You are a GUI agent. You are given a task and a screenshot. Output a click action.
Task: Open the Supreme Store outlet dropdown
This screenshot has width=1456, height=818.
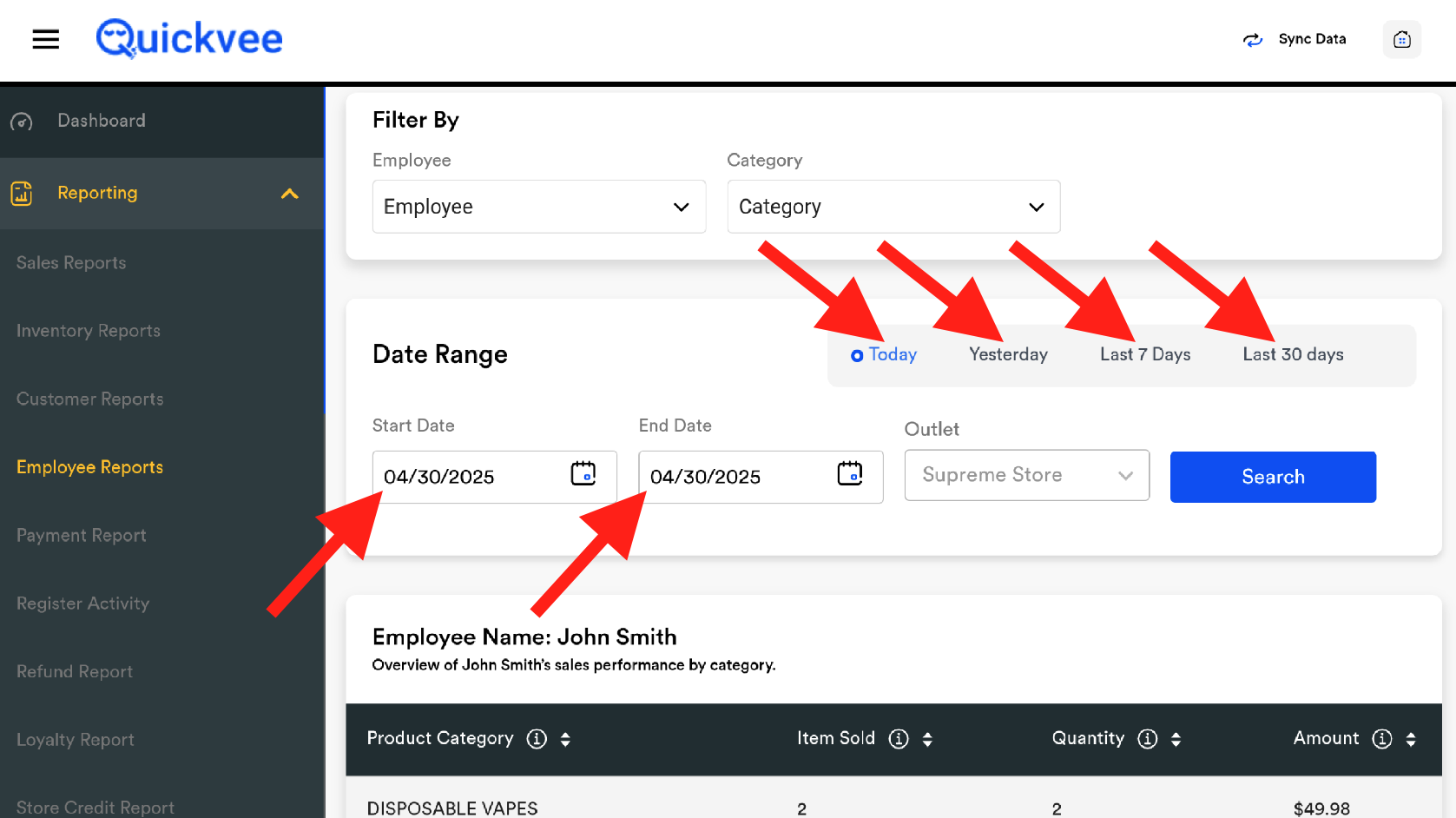click(1026, 475)
